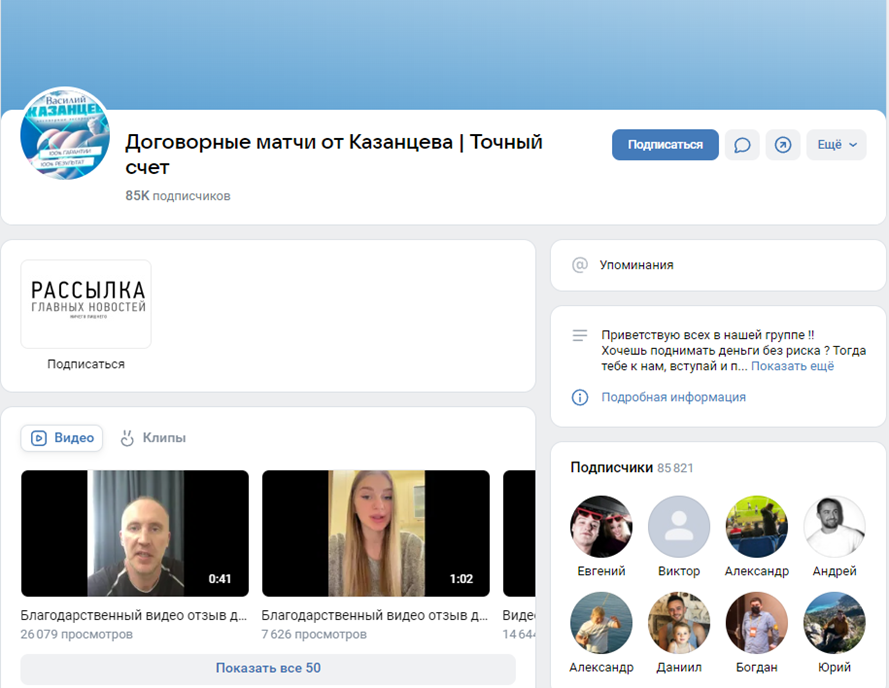Open subscriber Виктор's profile picture
This screenshot has height=688, width=889.
click(x=679, y=525)
